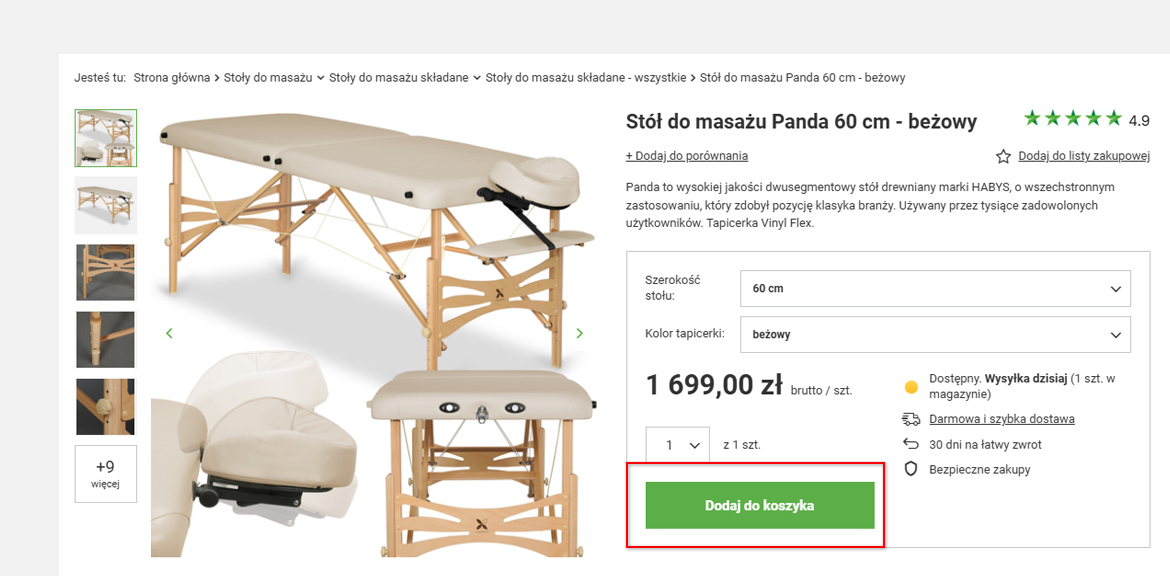This screenshot has height=576, width=1170.
Task: Open Darmowa i szybka dostawa link
Action: pos(1001,419)
